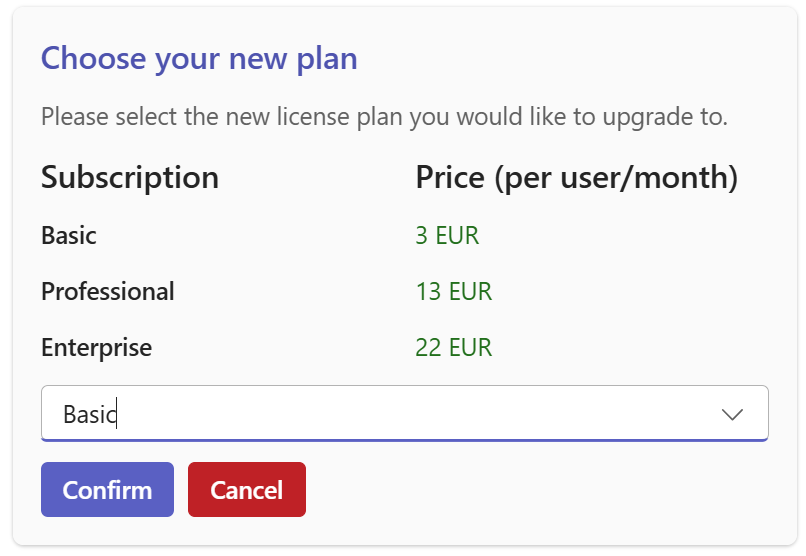Image resolution: width=806 pixels, height=556 pixels.
Task: Click the 3 EUR price
Action: pos(447,236)
